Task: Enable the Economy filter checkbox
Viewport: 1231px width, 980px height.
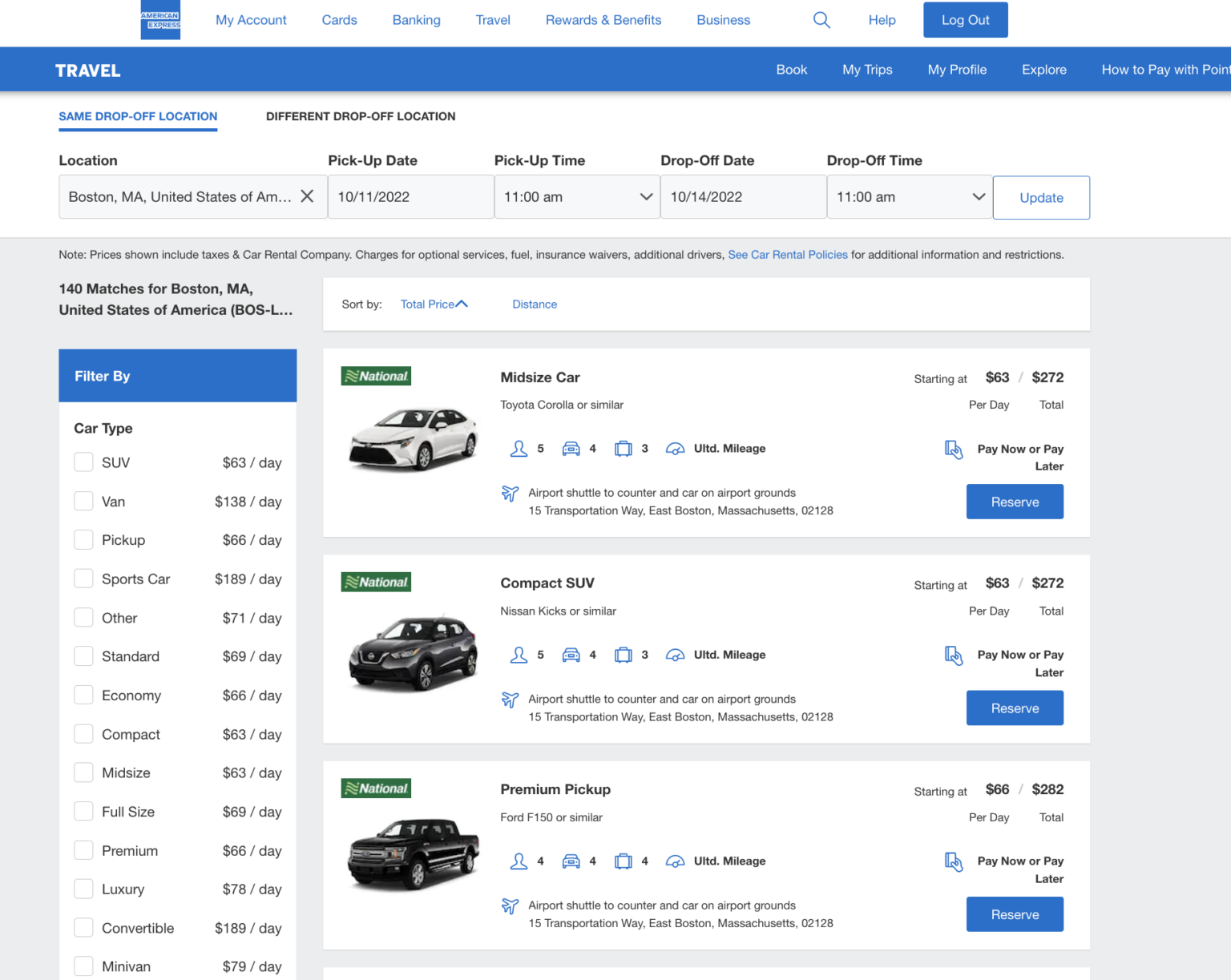Action: [83, 695]
